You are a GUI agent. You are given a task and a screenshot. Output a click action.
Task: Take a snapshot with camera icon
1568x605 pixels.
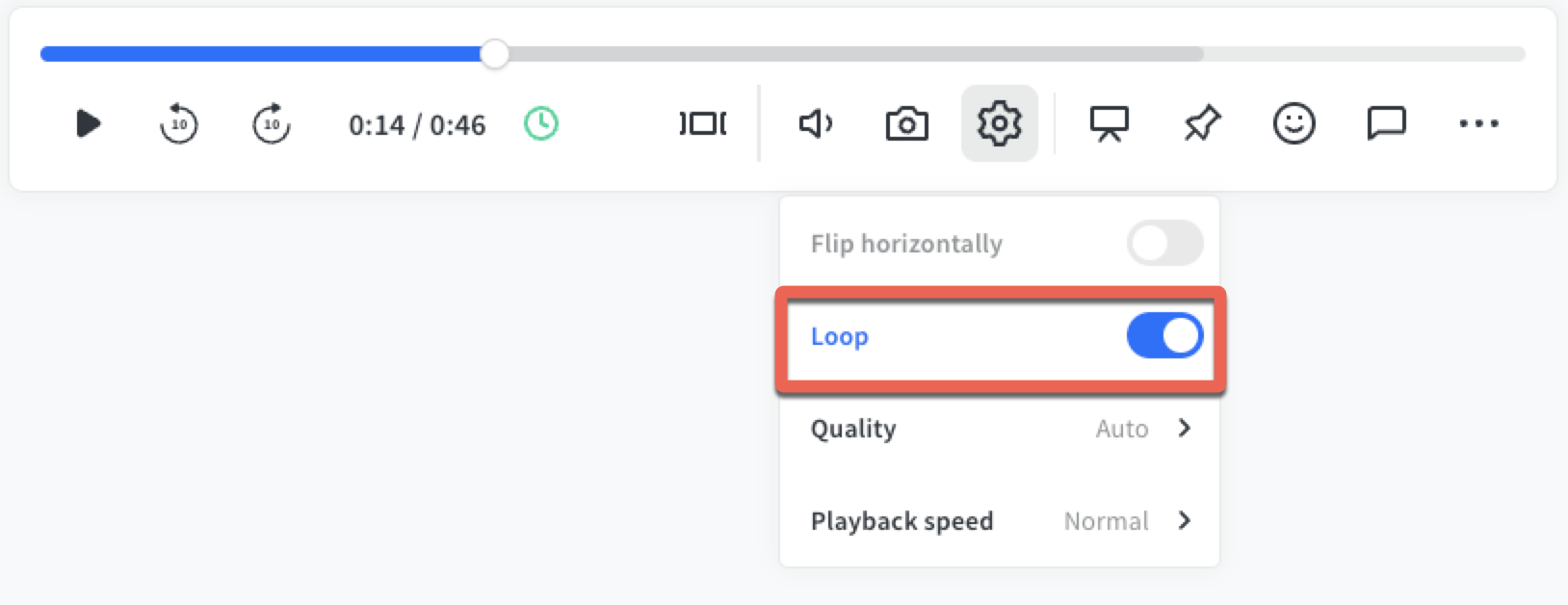[906, 123]
